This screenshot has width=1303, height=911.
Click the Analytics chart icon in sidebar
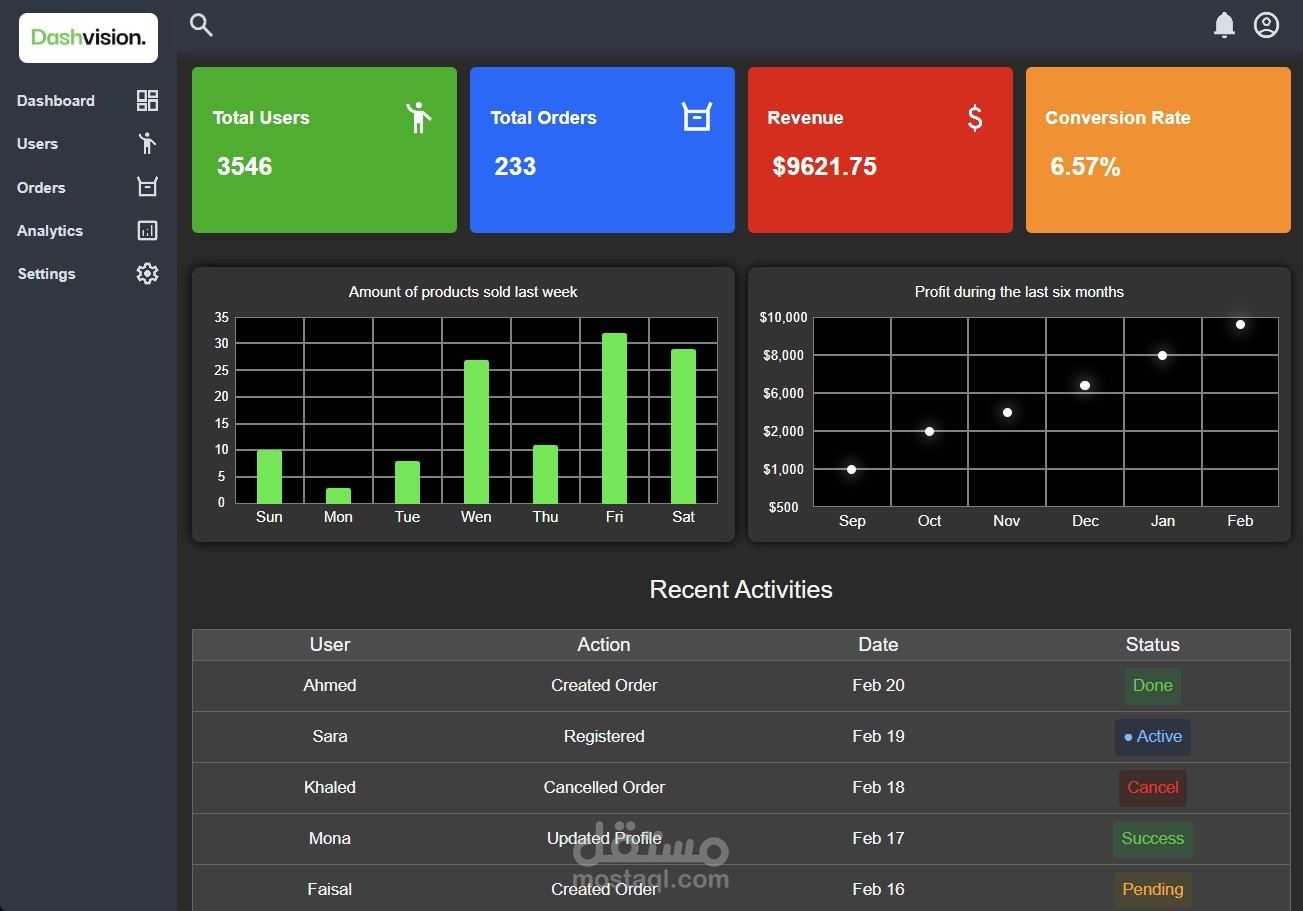147,230
